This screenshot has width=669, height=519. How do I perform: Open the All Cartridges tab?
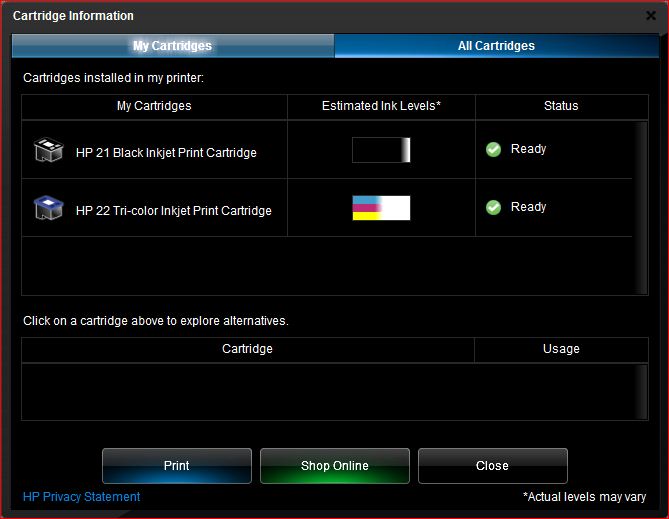(x=496, y=46)
